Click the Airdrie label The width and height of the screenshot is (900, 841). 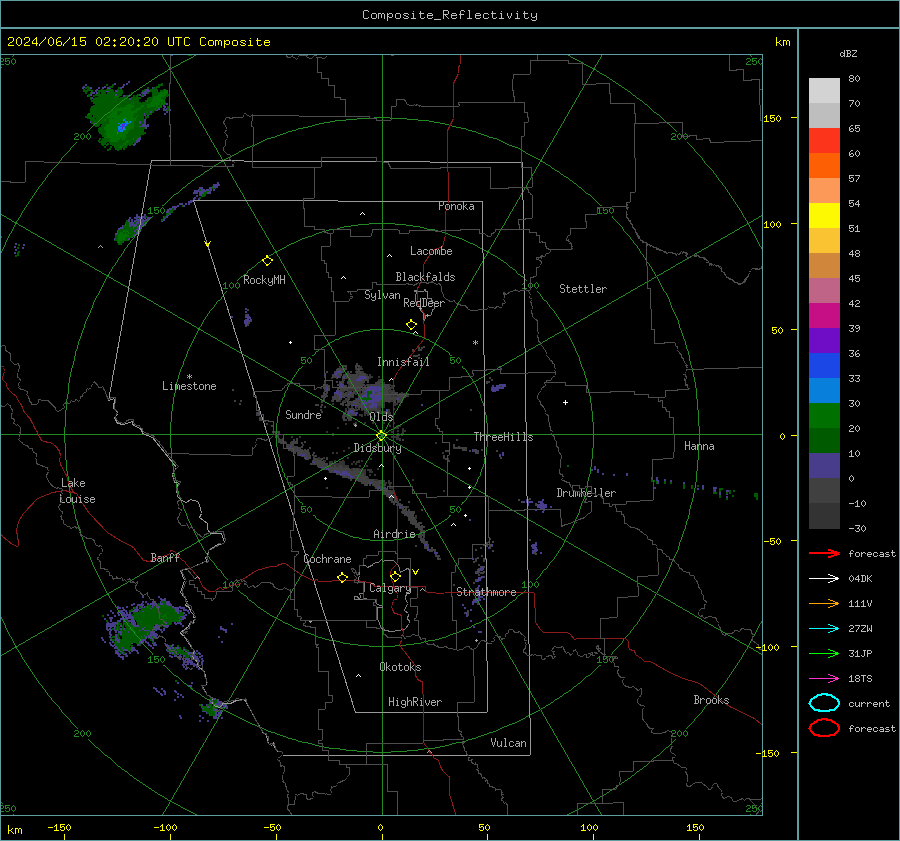coord(394,534)
